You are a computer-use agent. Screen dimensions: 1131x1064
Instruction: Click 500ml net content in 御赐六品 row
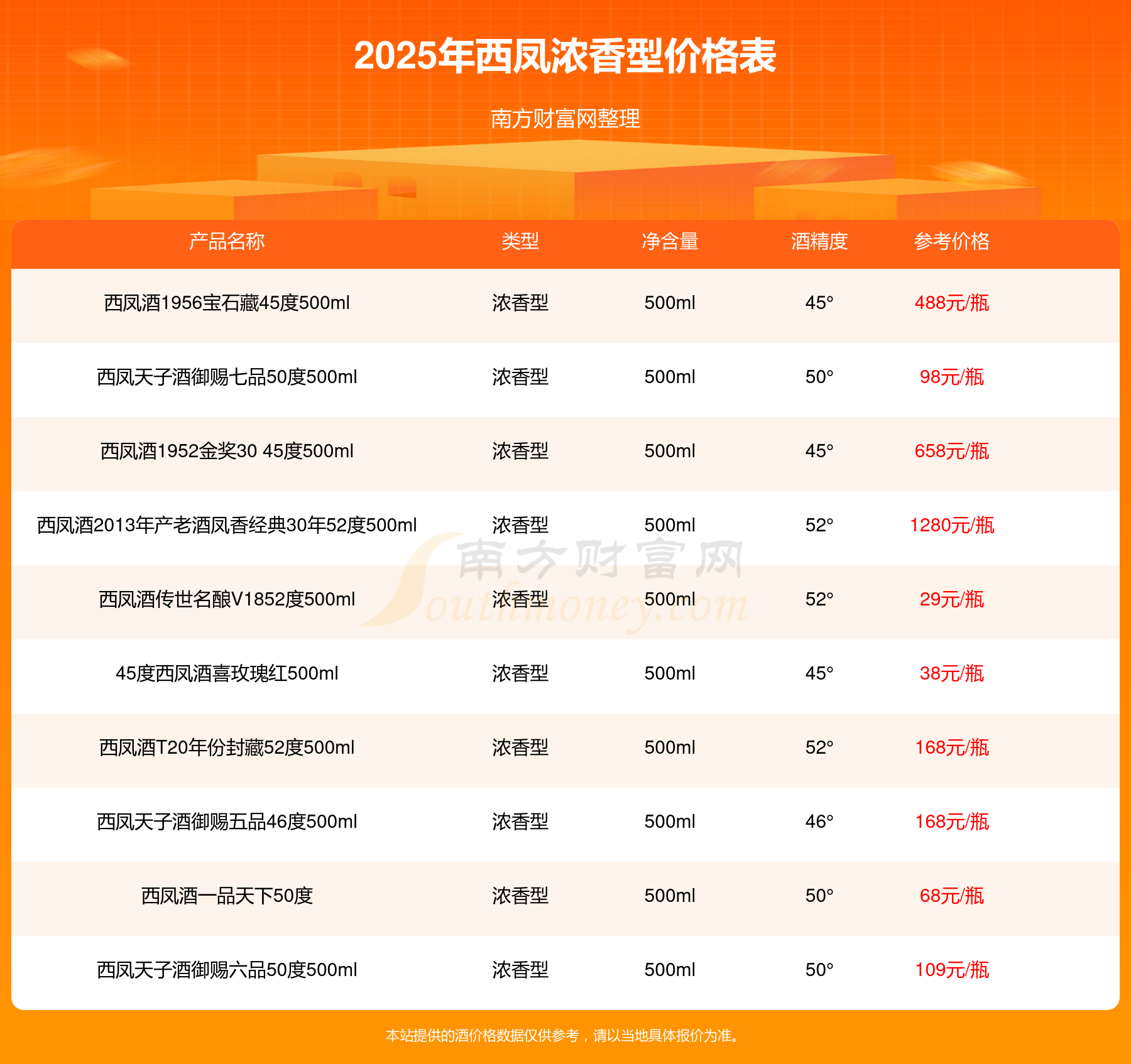[x=670, y=970]
